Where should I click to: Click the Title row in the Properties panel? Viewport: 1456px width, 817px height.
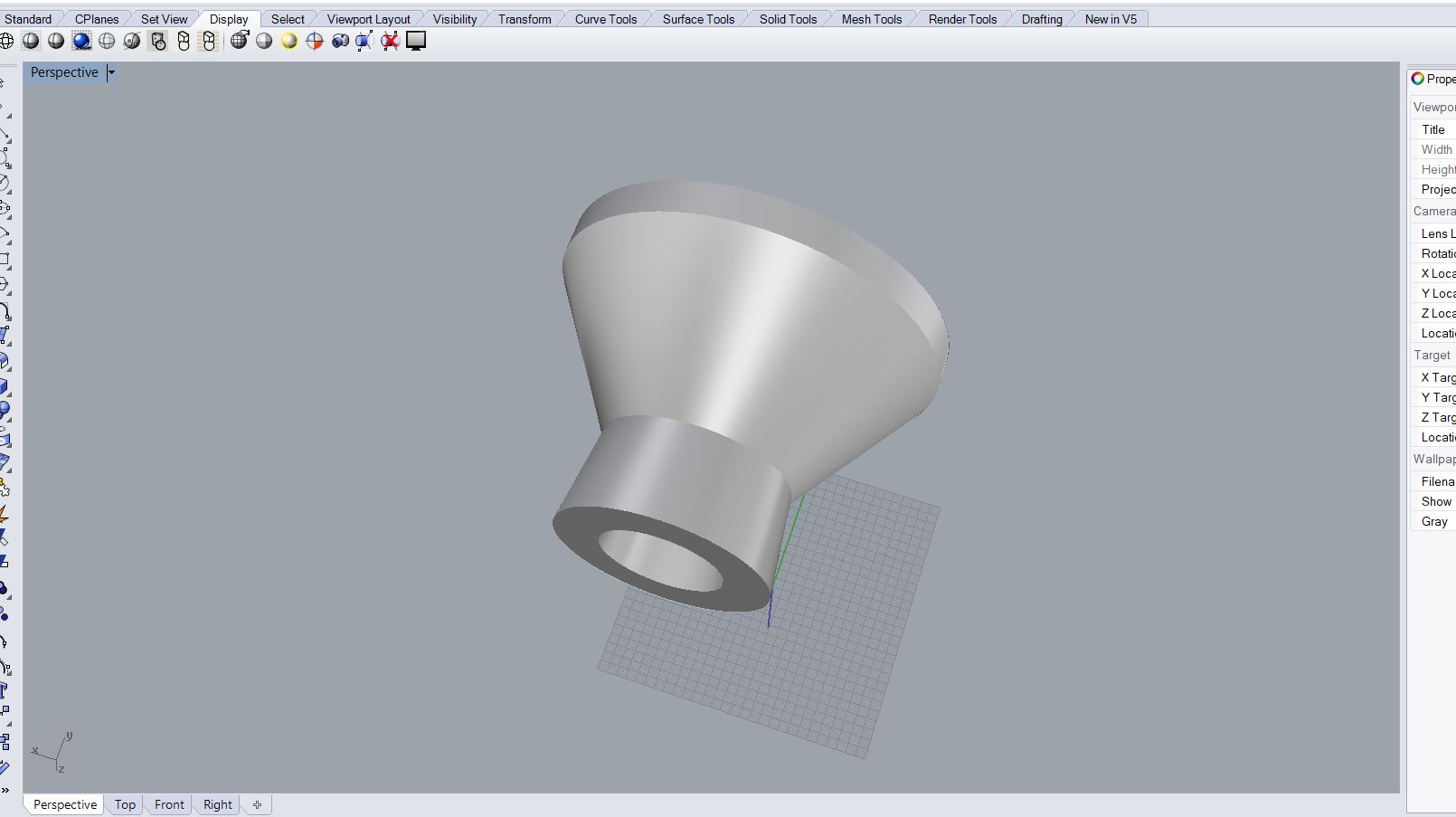point(1433,129)
